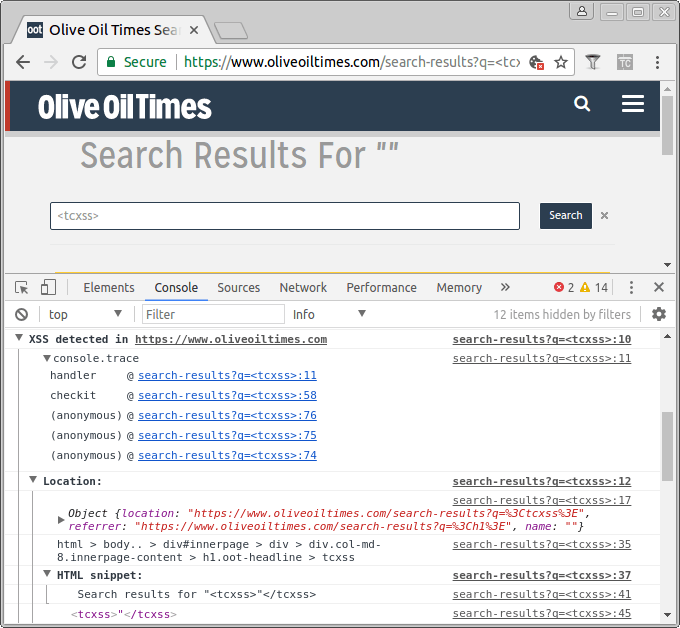Open anonymous source link line 76
This screenshot has height=628, width=680.
coord(227,415)
